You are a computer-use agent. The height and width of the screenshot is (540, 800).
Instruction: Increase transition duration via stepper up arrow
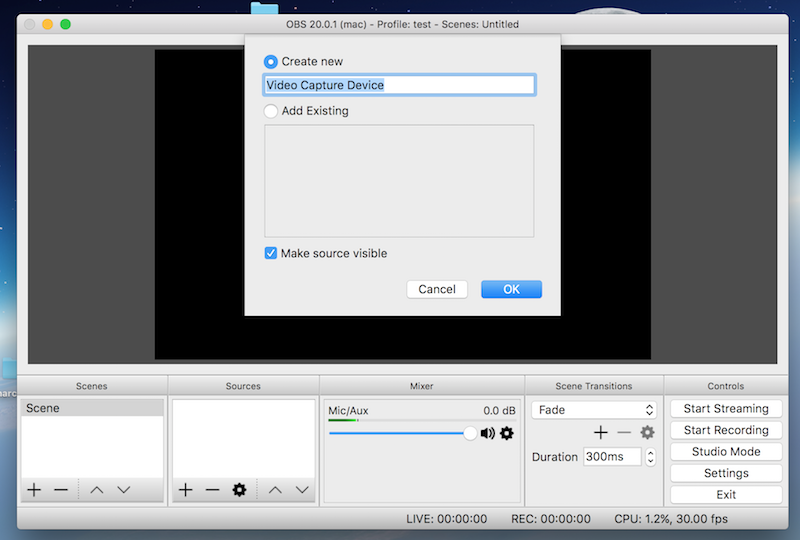(651, 453)
